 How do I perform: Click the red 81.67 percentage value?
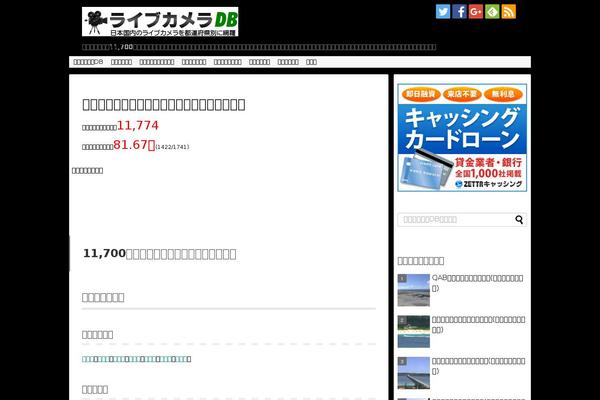click(x=134, y=145)
